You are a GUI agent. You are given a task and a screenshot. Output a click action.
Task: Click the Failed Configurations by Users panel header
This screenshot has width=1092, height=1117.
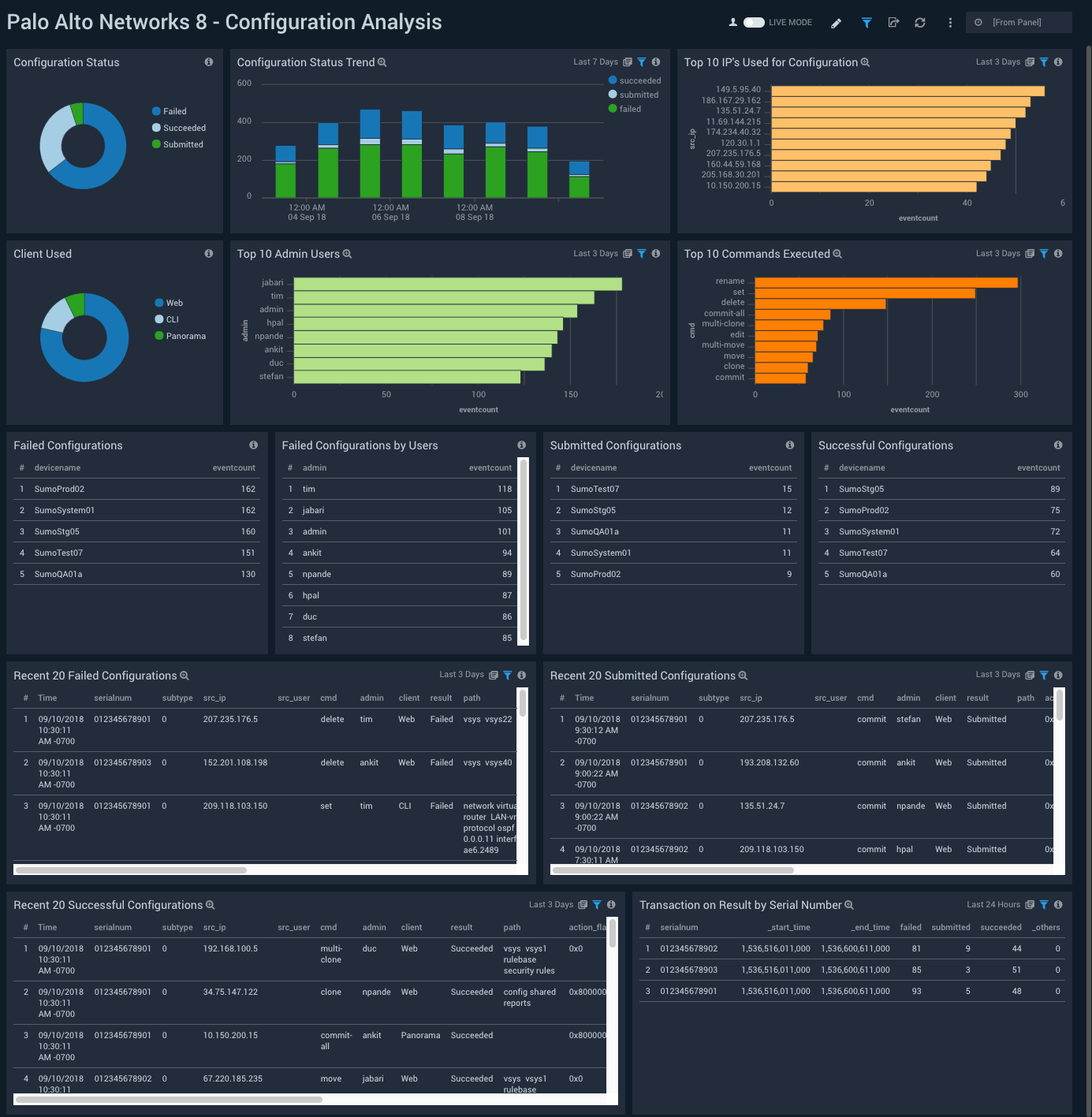click(x=359, y=445)
